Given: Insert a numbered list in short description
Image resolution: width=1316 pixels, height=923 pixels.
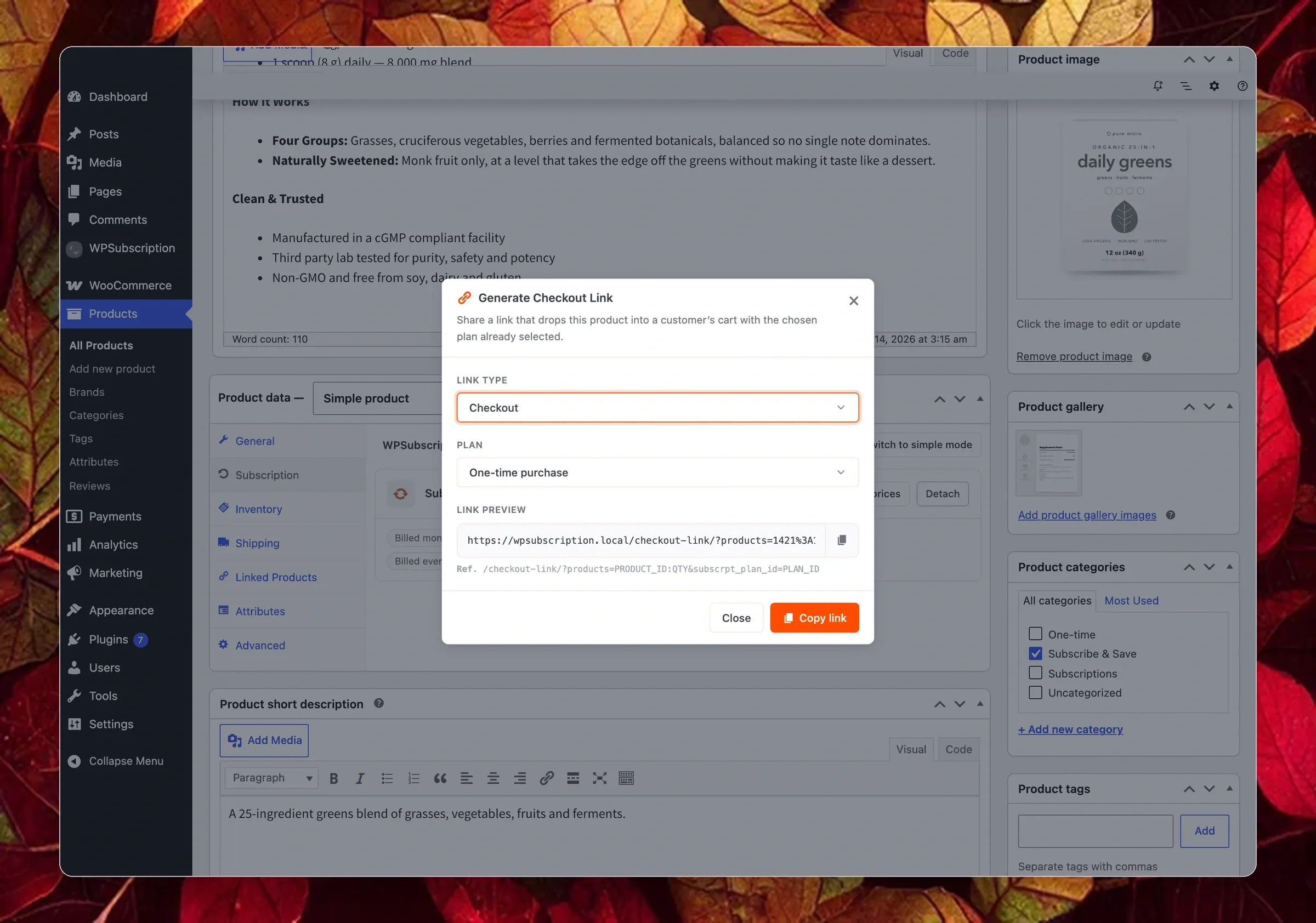Looking at the screenshot, I should point(413,778).
